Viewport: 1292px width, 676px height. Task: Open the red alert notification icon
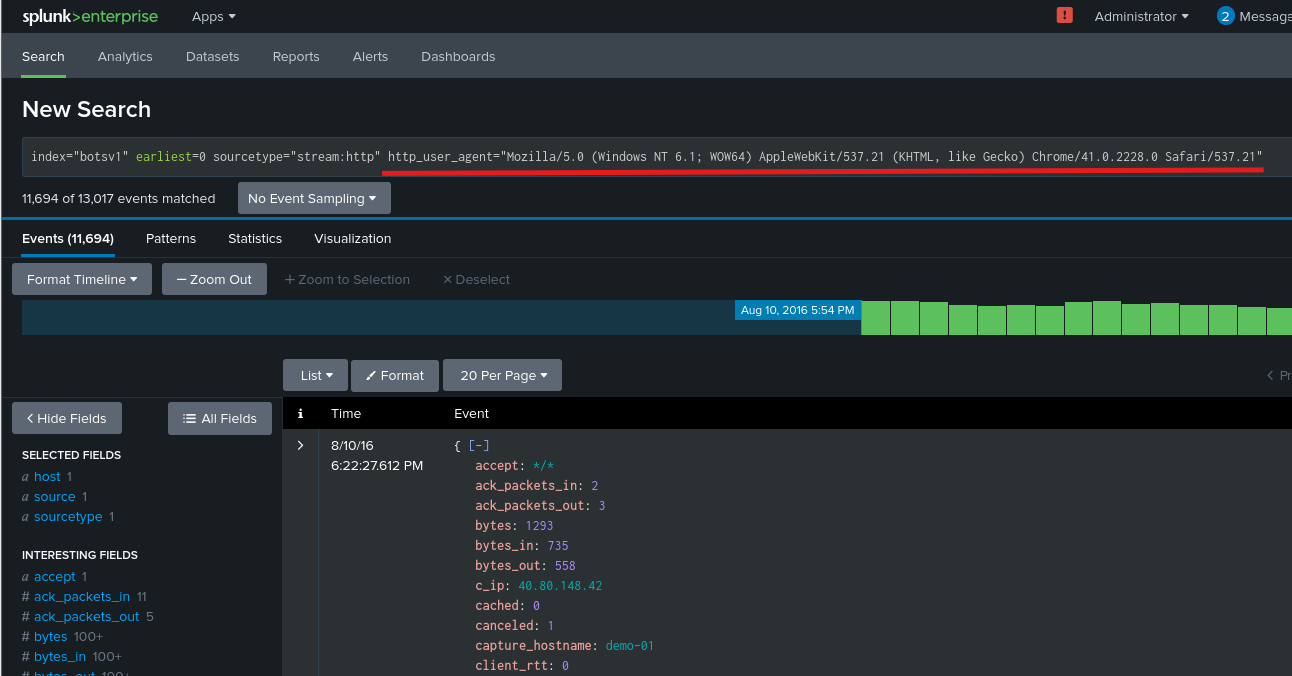point(1065,15)
